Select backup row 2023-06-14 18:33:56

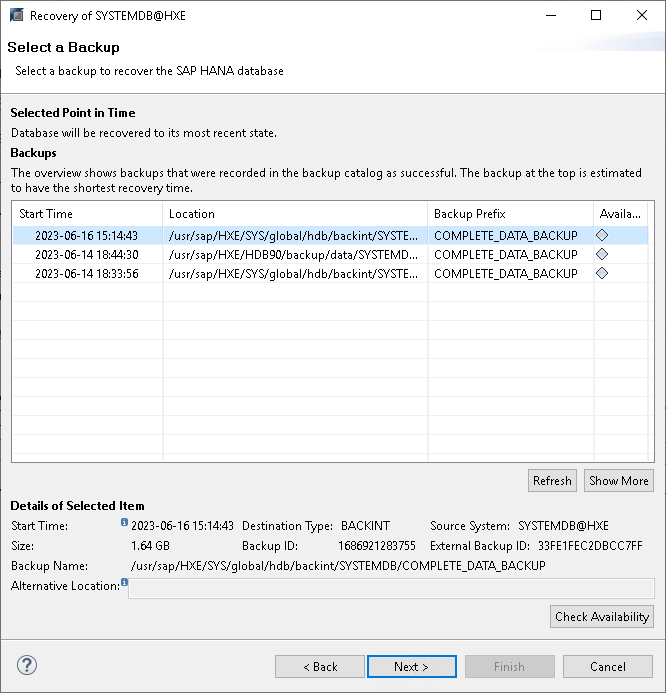(x=331, y=274)
